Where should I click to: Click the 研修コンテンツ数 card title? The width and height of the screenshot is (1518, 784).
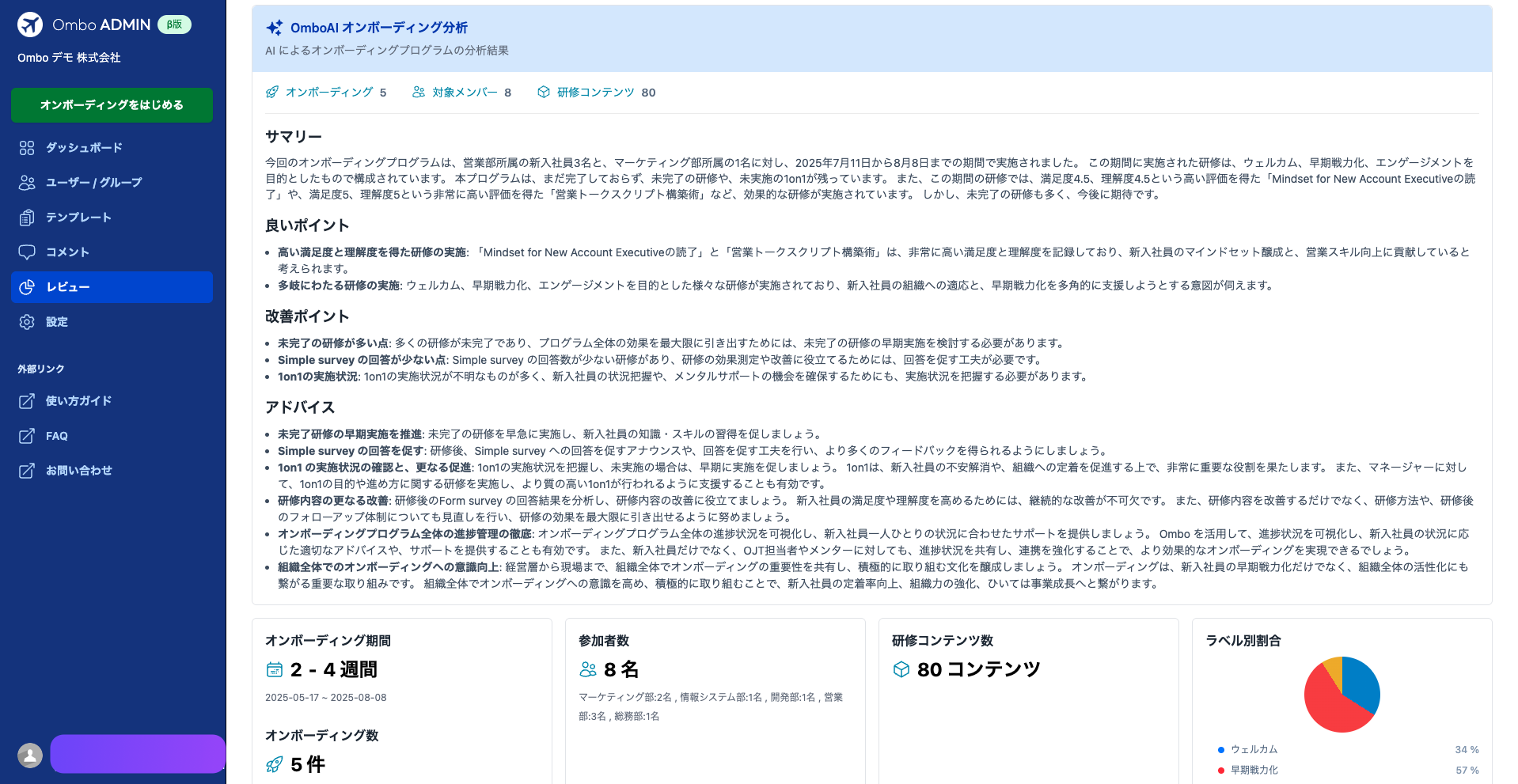coord(943,641)
